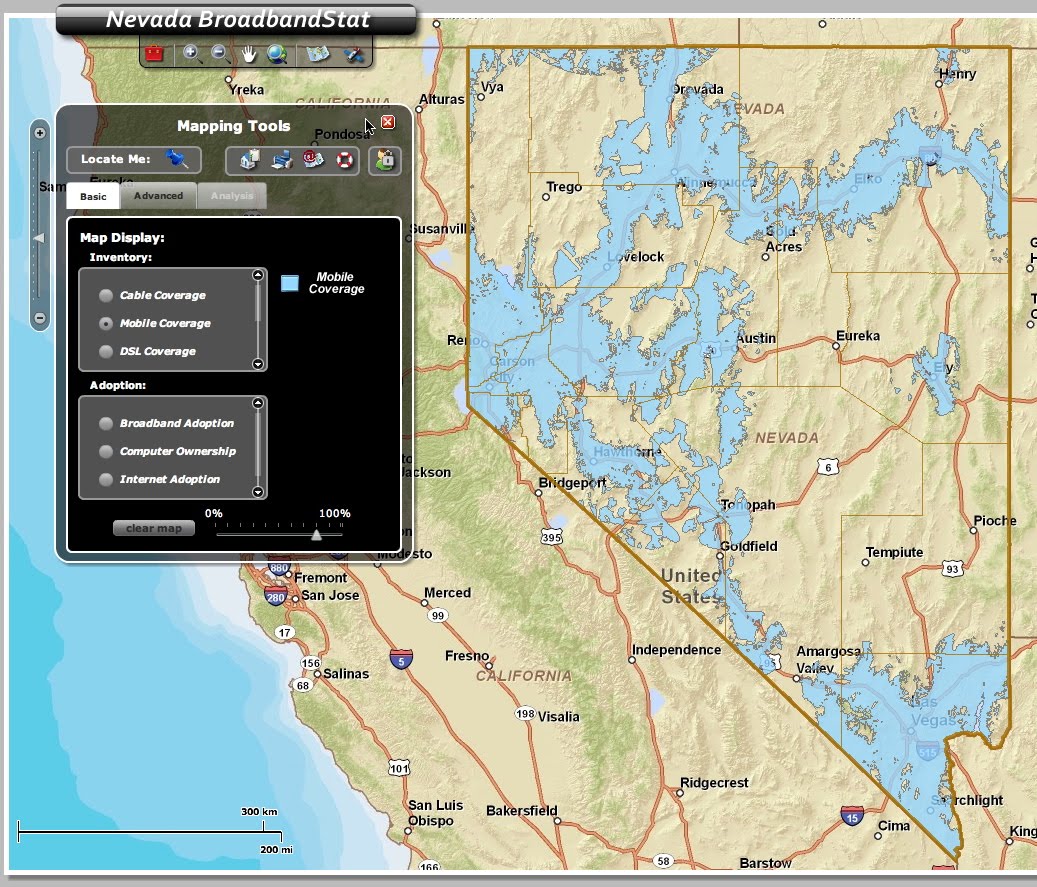This screenshot has height=887, width=1037.
Task: Open help via the lifebuoy icon
Action: click(x=345, y=159)
